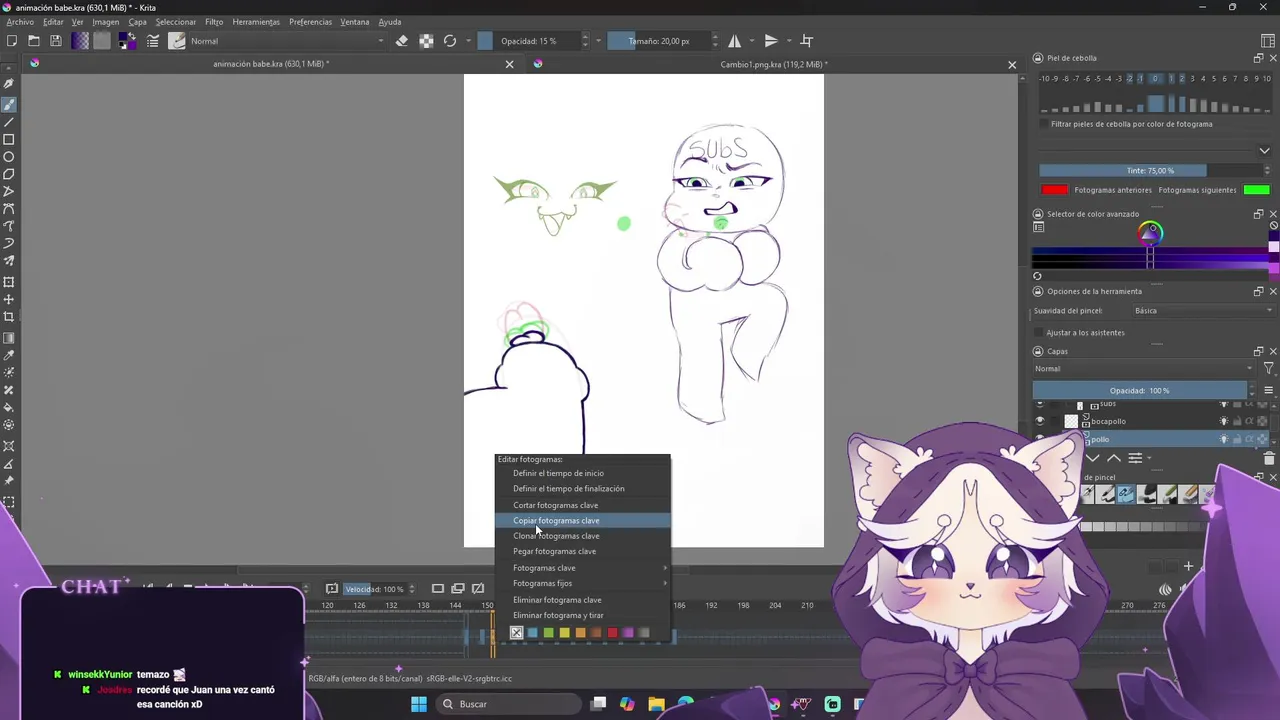This screenshot has width=1280, height=720.
Task: Open the gradient fill chooser
Action: (x=80, y=41)
